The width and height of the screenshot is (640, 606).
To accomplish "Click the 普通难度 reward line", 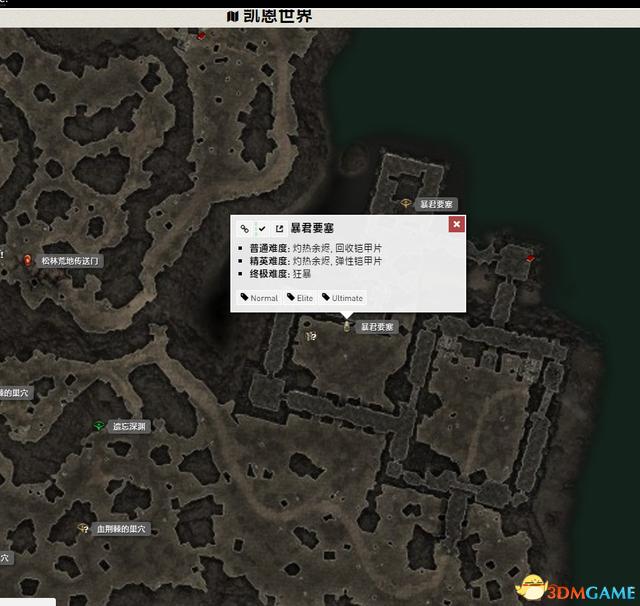I will (316, 248).
